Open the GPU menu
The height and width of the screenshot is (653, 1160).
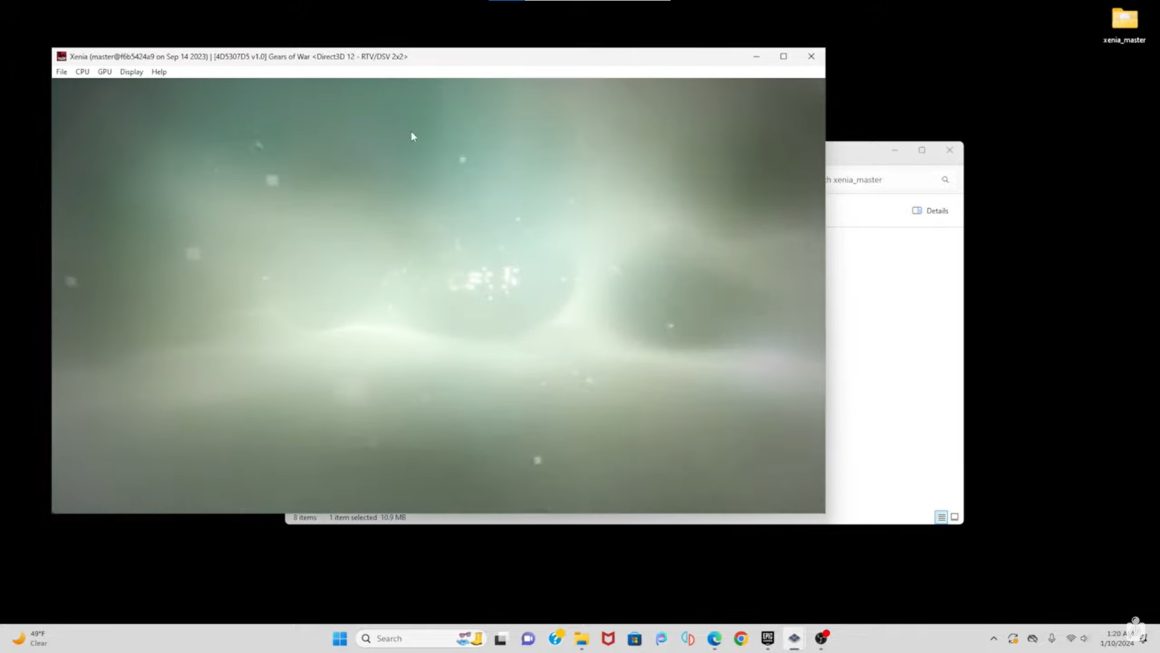(104, 72)
